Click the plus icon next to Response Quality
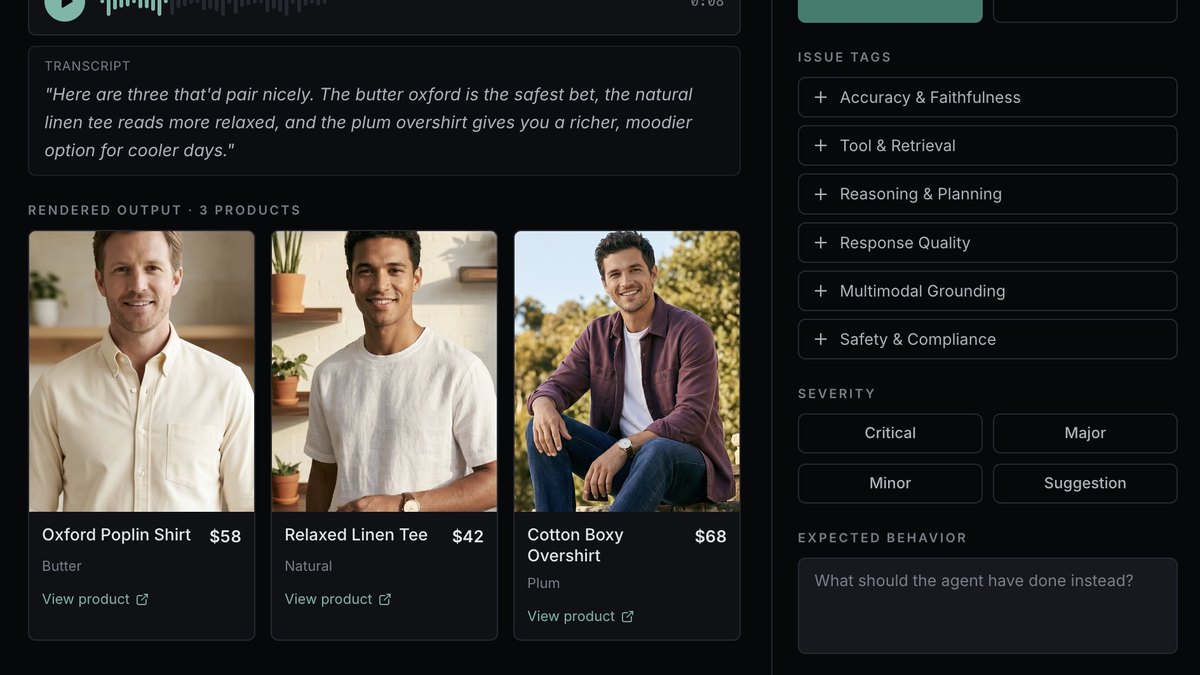1200x675 pixels. pos(820,242)
